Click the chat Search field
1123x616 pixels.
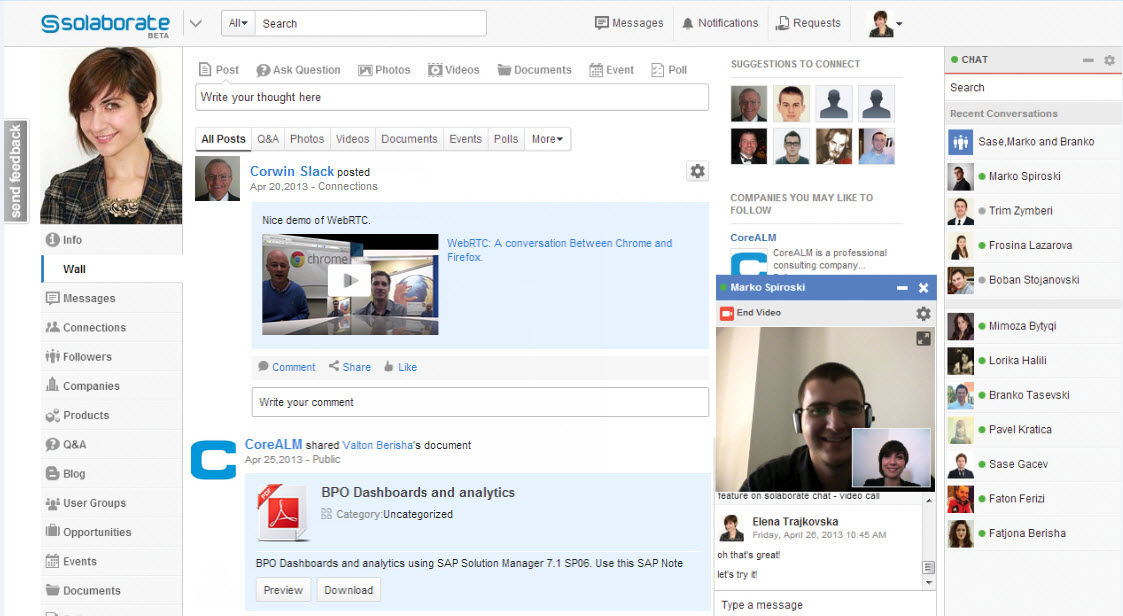click(x=1033, y=87)
